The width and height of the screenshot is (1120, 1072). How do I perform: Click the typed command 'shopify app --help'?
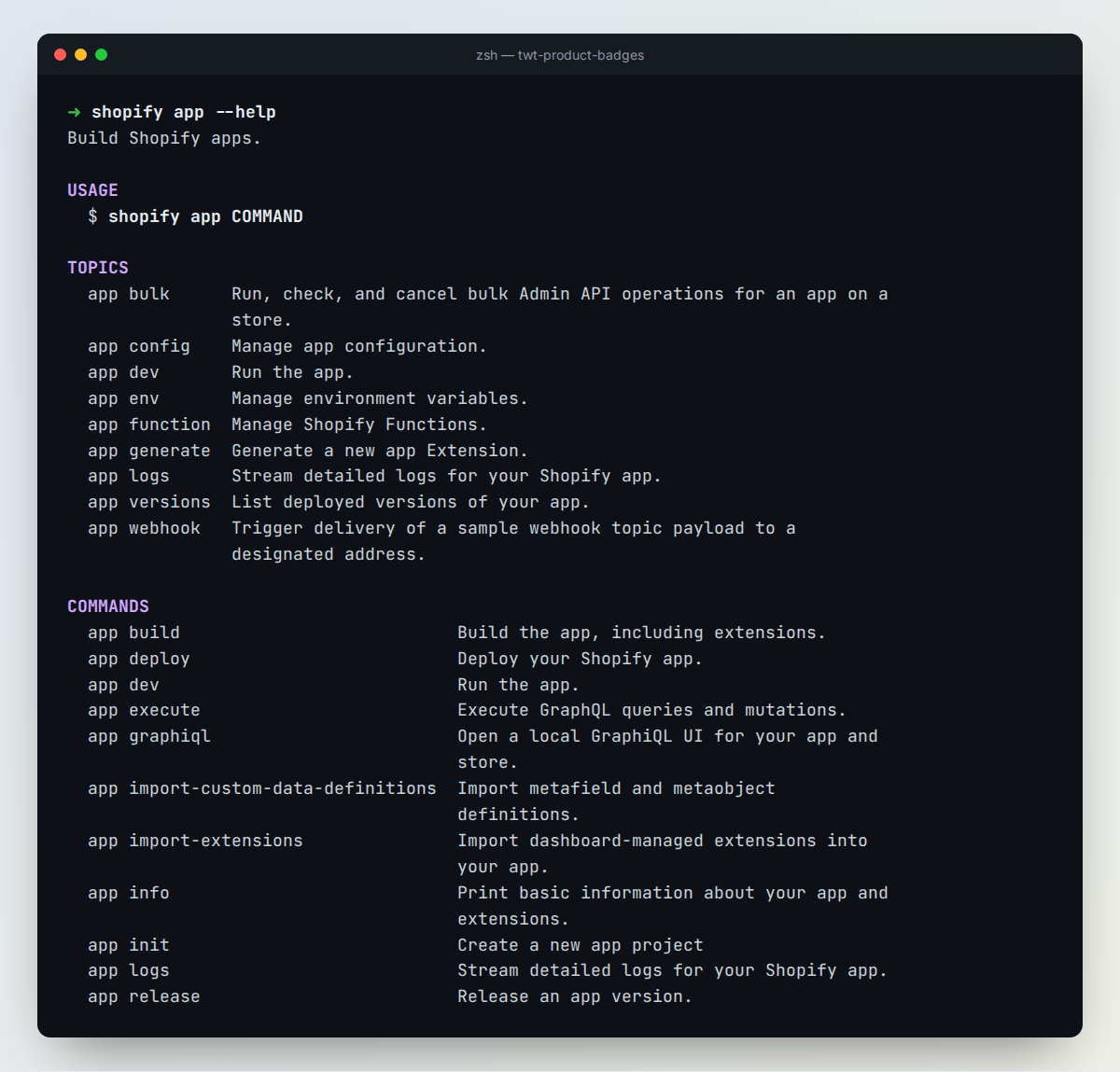point(184,112)
